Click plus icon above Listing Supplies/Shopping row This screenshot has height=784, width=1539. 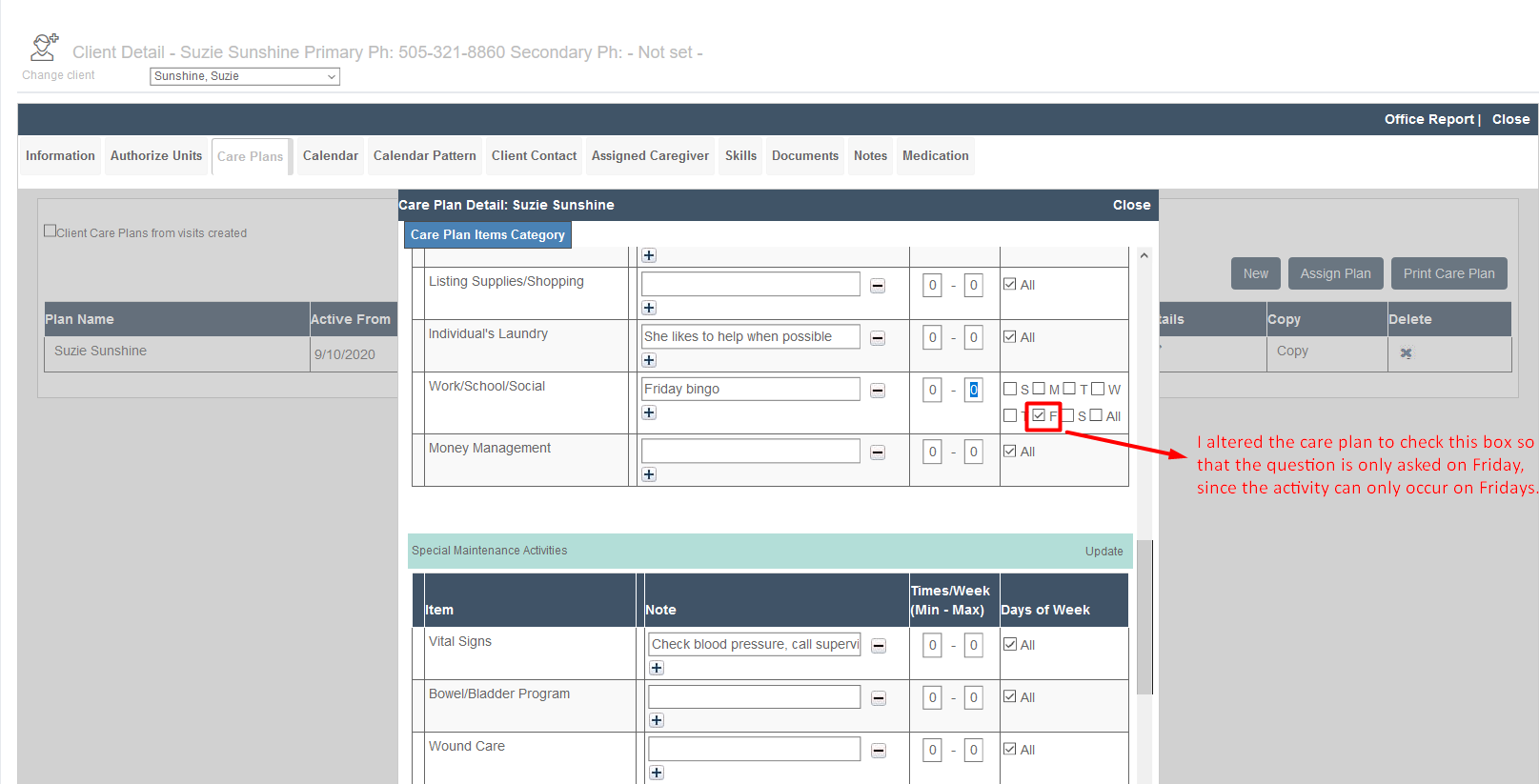(x=649, y=255)
